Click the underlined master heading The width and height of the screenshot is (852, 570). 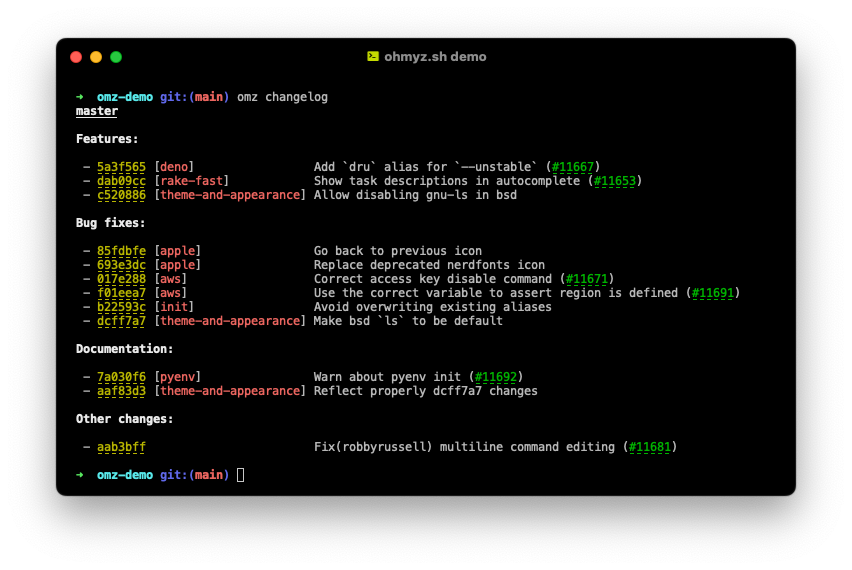point(96,111)
